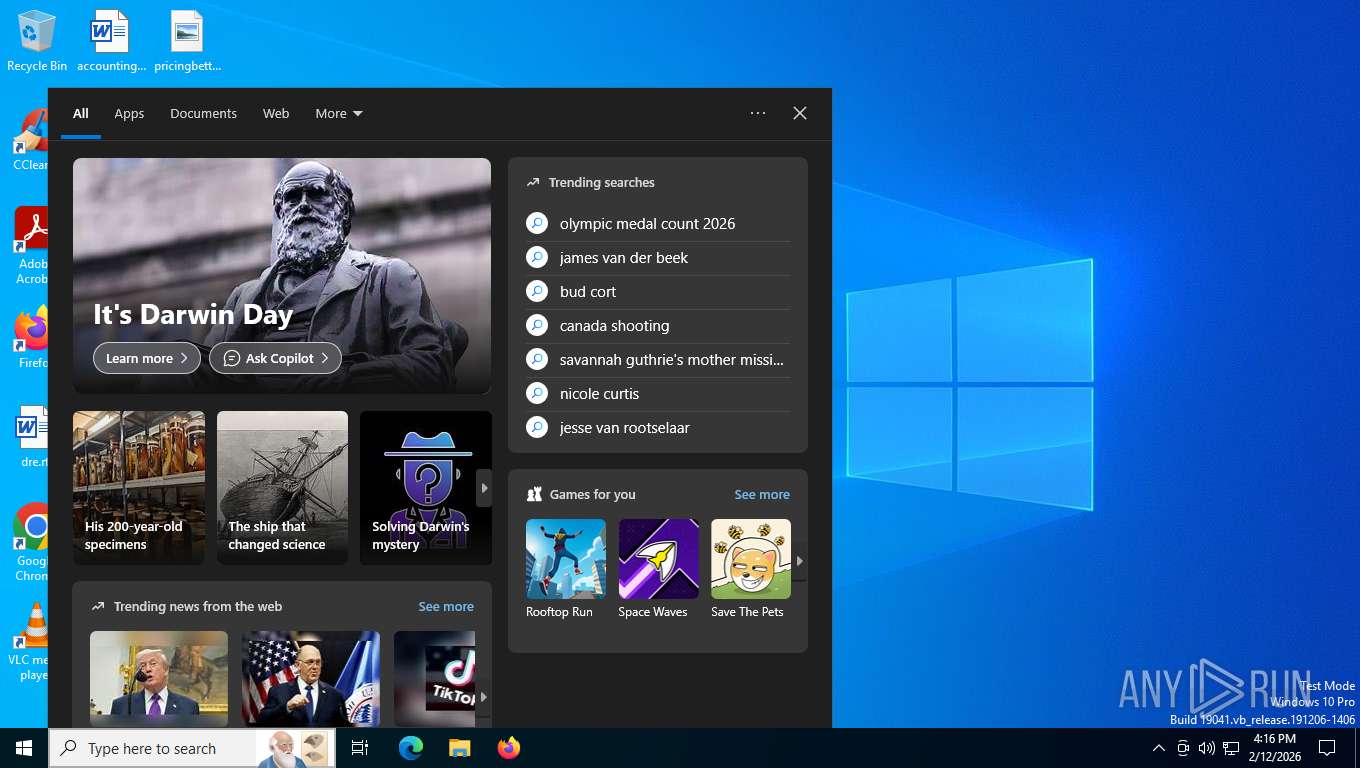
Task: Play the Rooftop Run game
Action: [x=566, y=569]
